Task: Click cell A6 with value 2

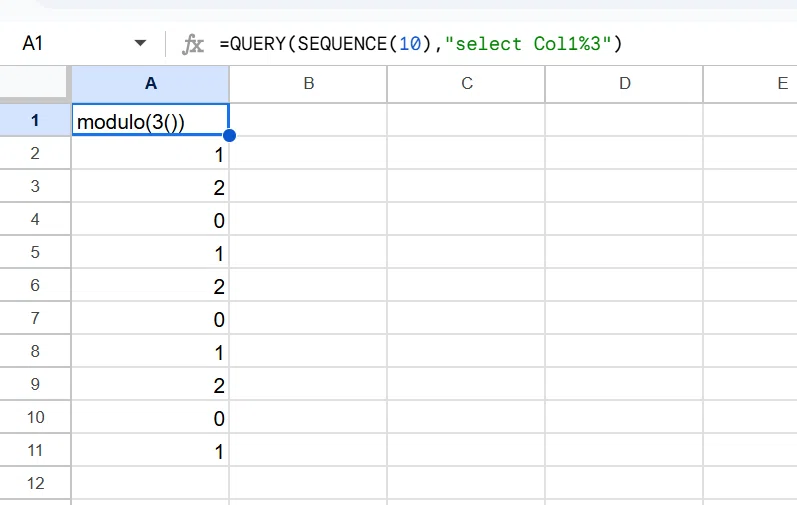Action: coord(150,285)
